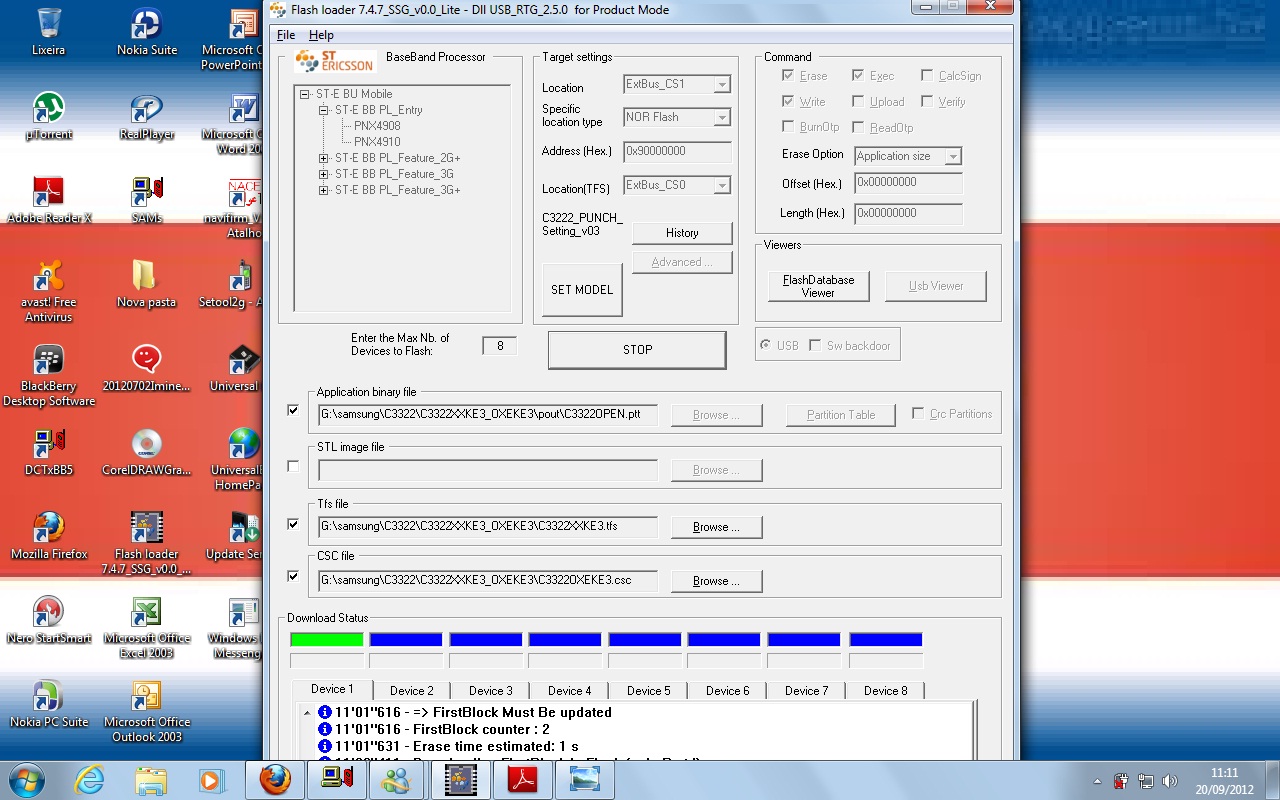
Task: Open the History button
Action: click(682, 233)
